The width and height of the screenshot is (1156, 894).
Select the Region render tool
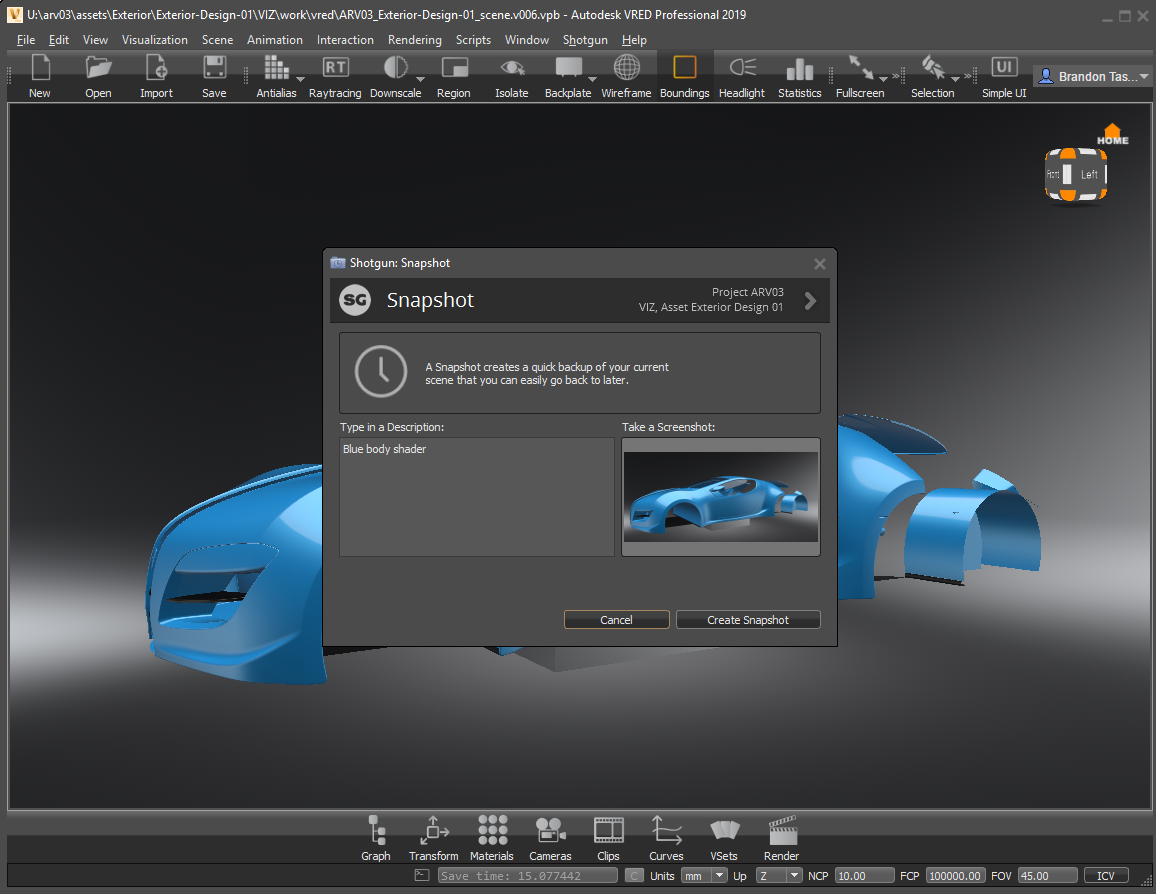click(x=453, y=75)
